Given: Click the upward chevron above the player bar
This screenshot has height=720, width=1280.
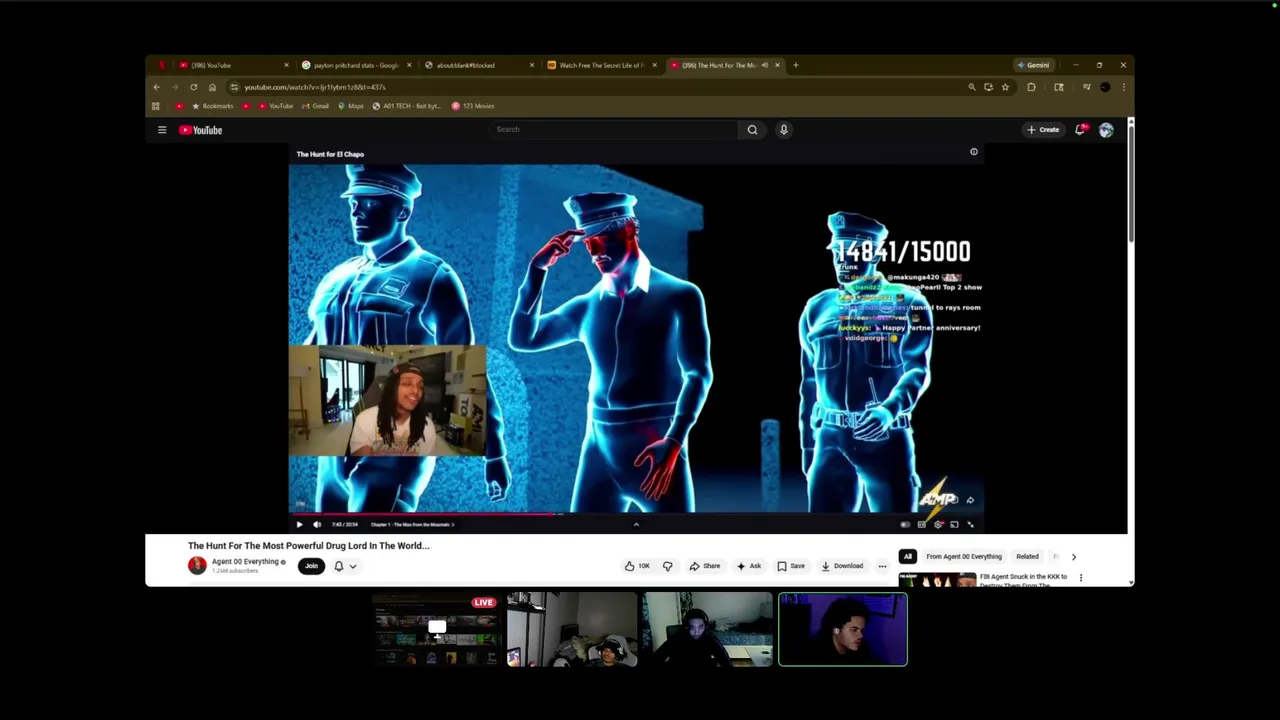Looking at the screenshot, I should click(x=636, y=524).
